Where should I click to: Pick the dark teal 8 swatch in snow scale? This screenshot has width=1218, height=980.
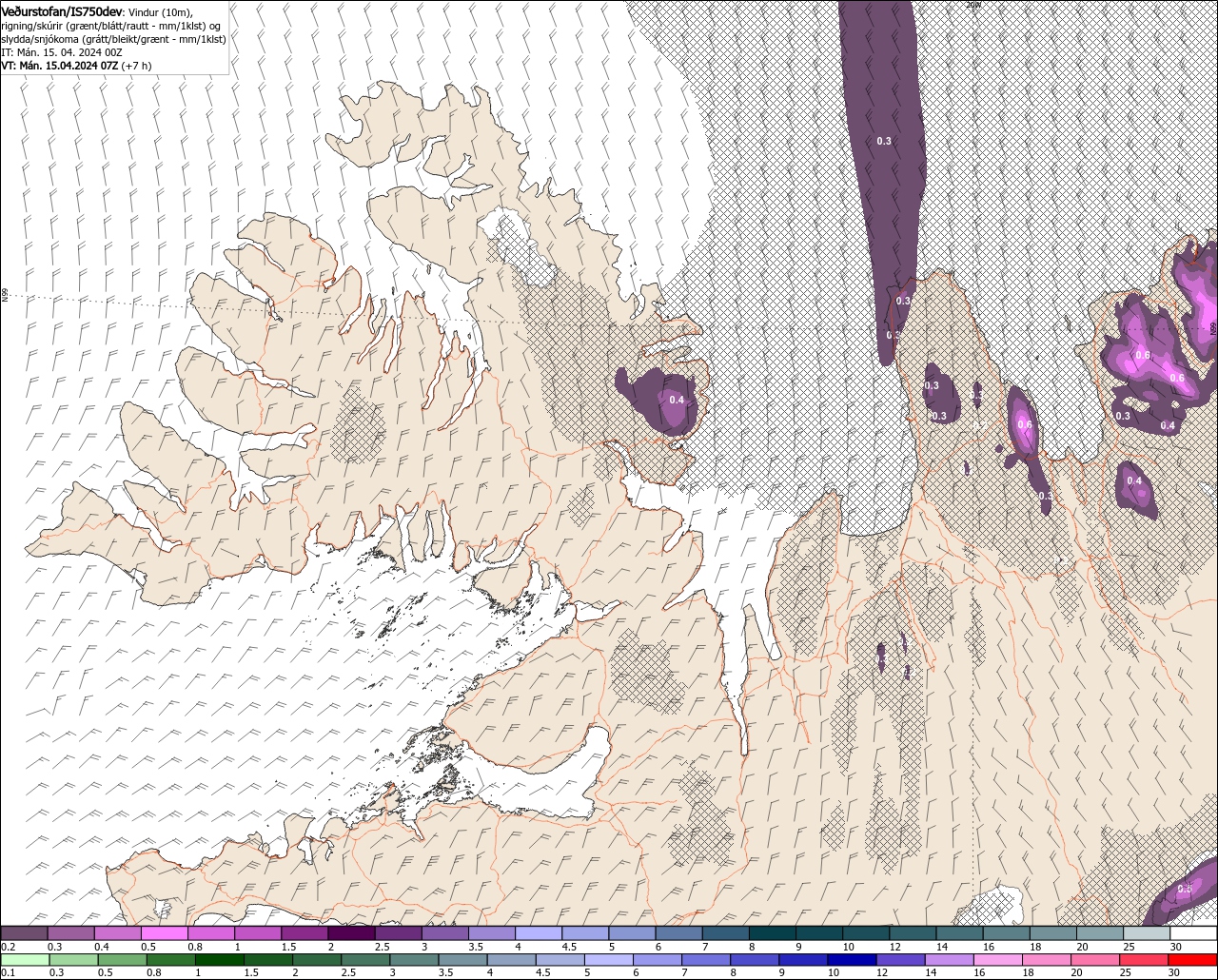772,932
